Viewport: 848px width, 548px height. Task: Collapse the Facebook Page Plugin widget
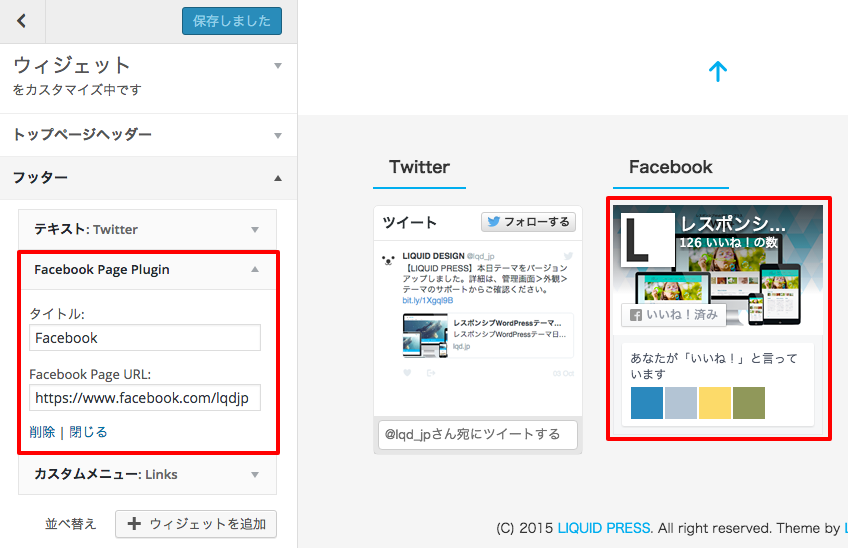pos(147,269)
